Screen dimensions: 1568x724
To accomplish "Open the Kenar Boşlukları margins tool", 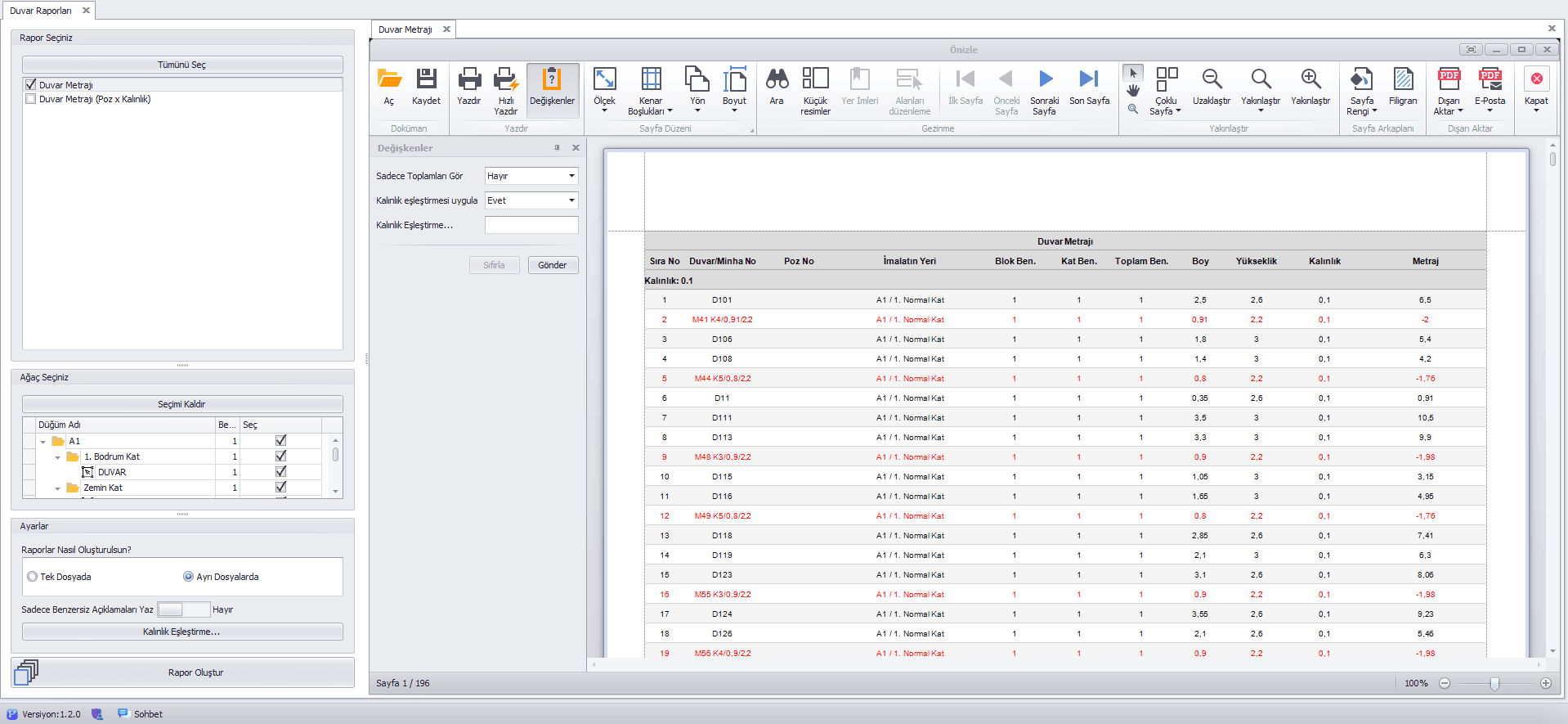I will [651, 79].
